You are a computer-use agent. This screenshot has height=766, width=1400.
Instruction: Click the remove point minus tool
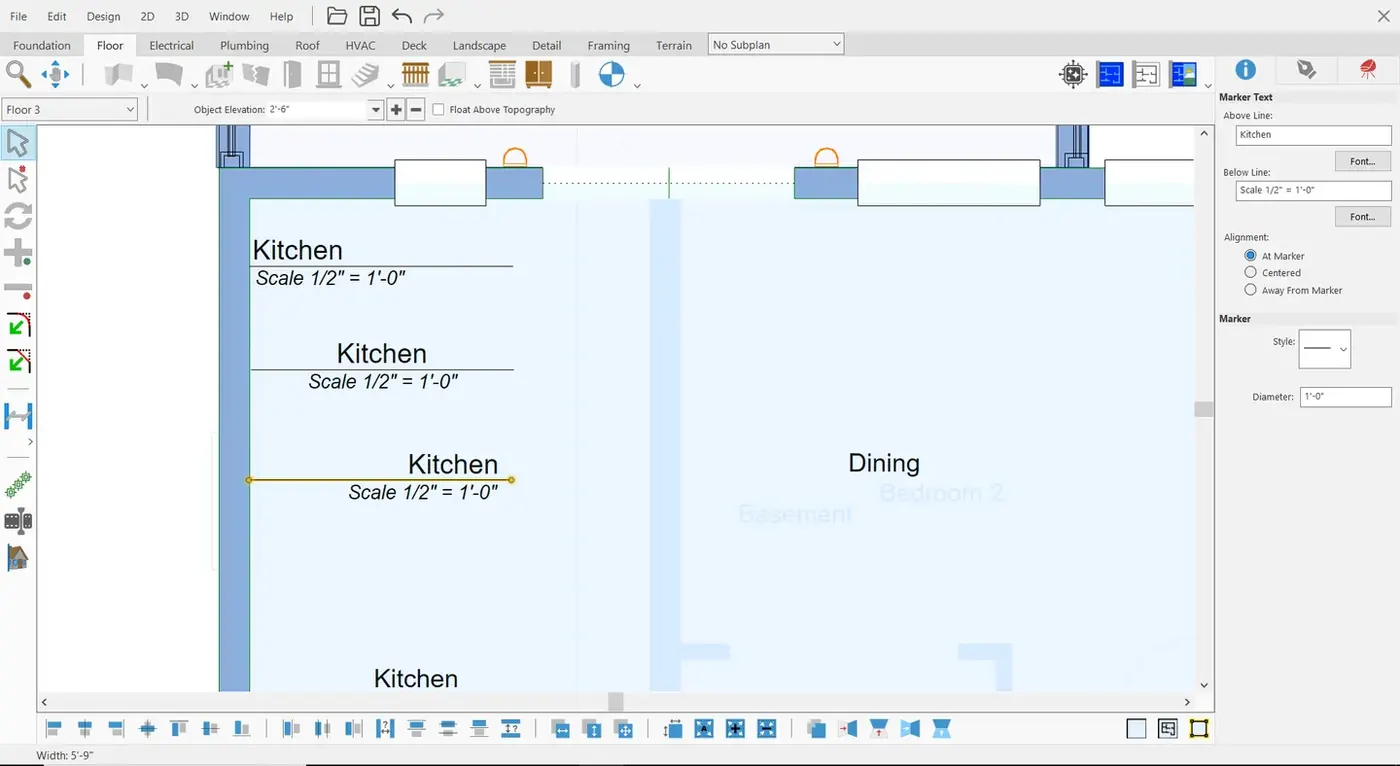(x=18, y=289)
